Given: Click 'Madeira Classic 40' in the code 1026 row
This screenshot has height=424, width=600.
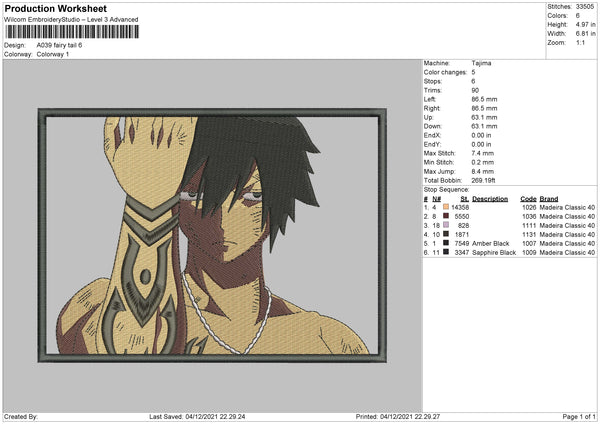Looking at the screenshot, I should pos(567,207).
